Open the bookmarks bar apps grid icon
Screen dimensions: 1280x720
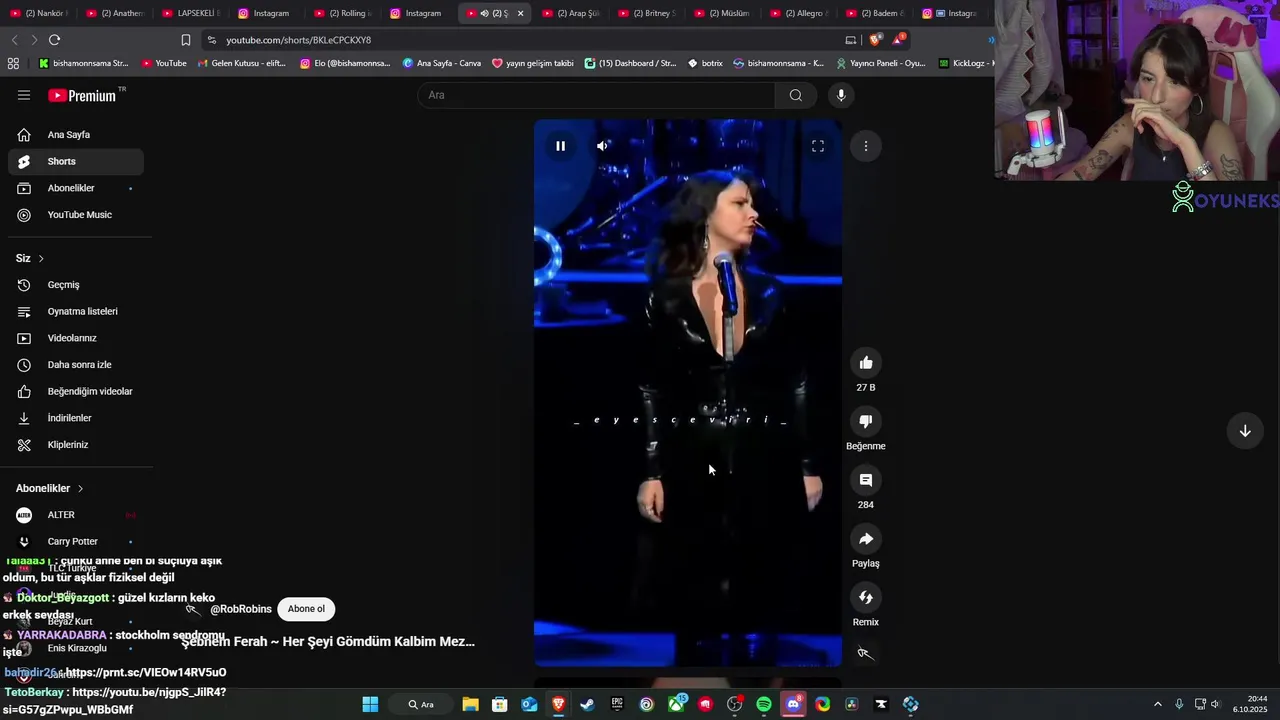[x=13, y=63]
